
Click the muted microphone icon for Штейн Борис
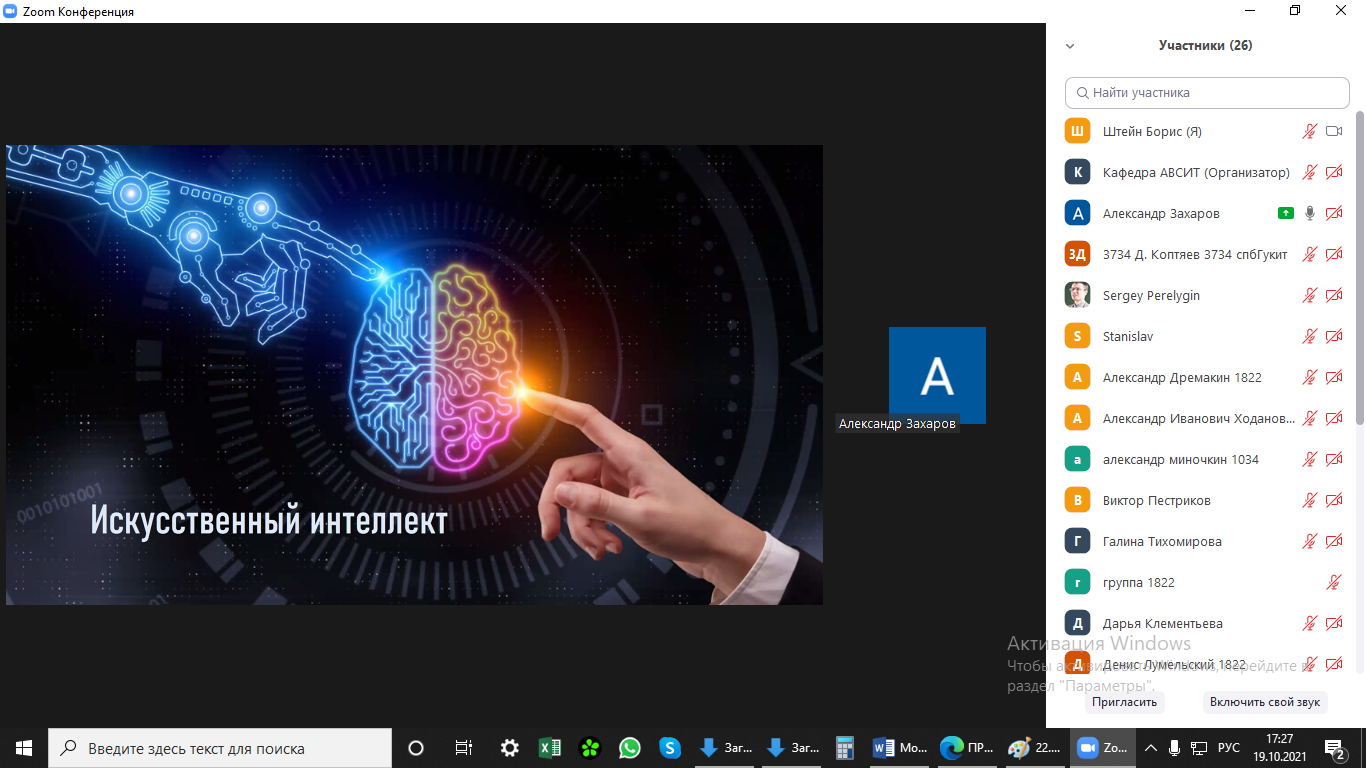(1310, 131)
